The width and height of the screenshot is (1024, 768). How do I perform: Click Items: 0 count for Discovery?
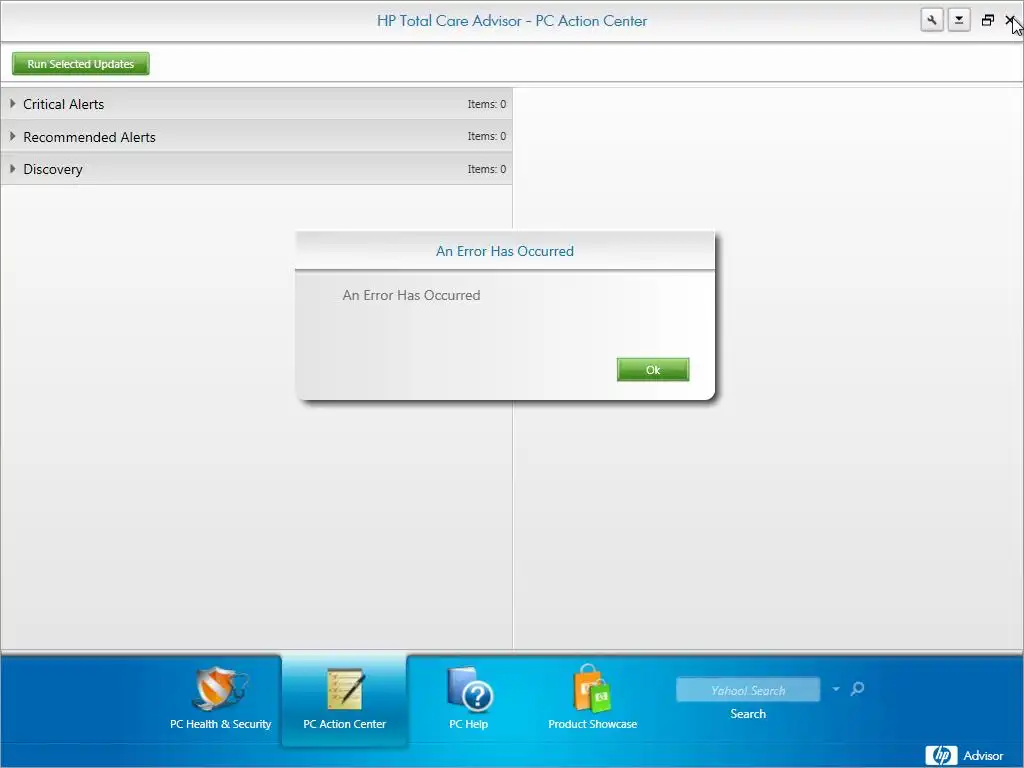[x=487, y=169]
